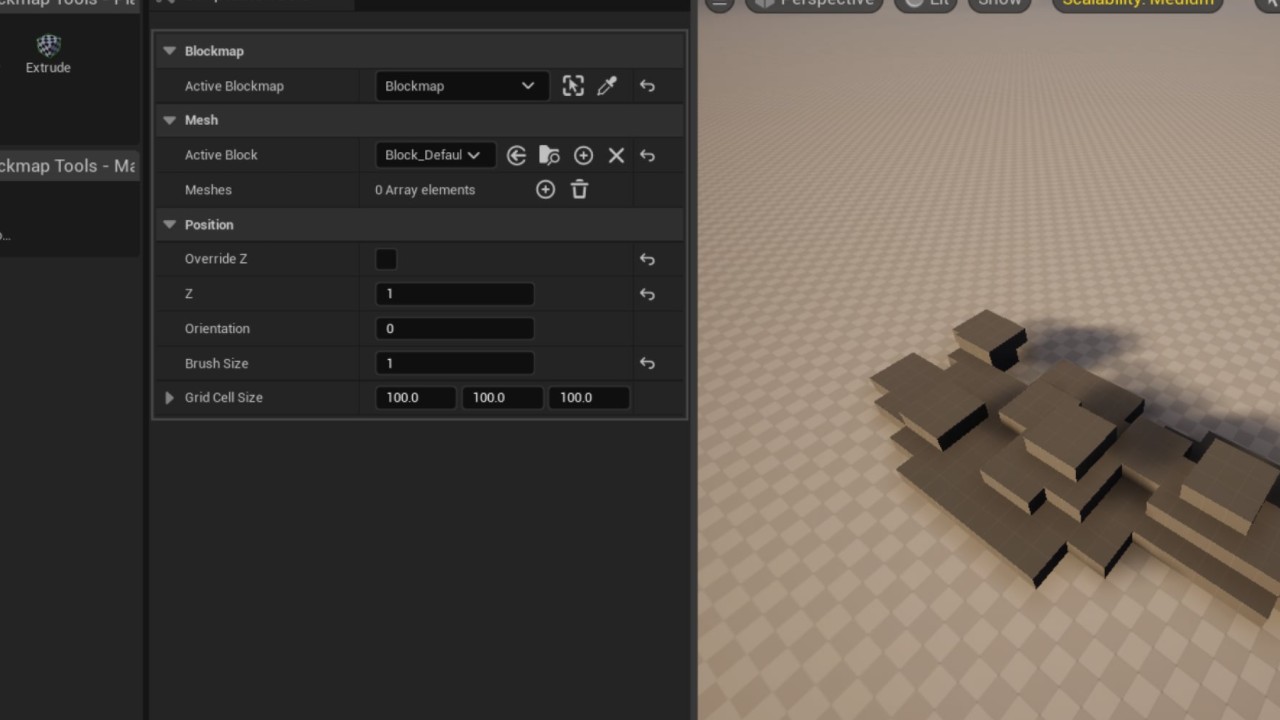Click the Orientation value field

[x=454, y=328]
